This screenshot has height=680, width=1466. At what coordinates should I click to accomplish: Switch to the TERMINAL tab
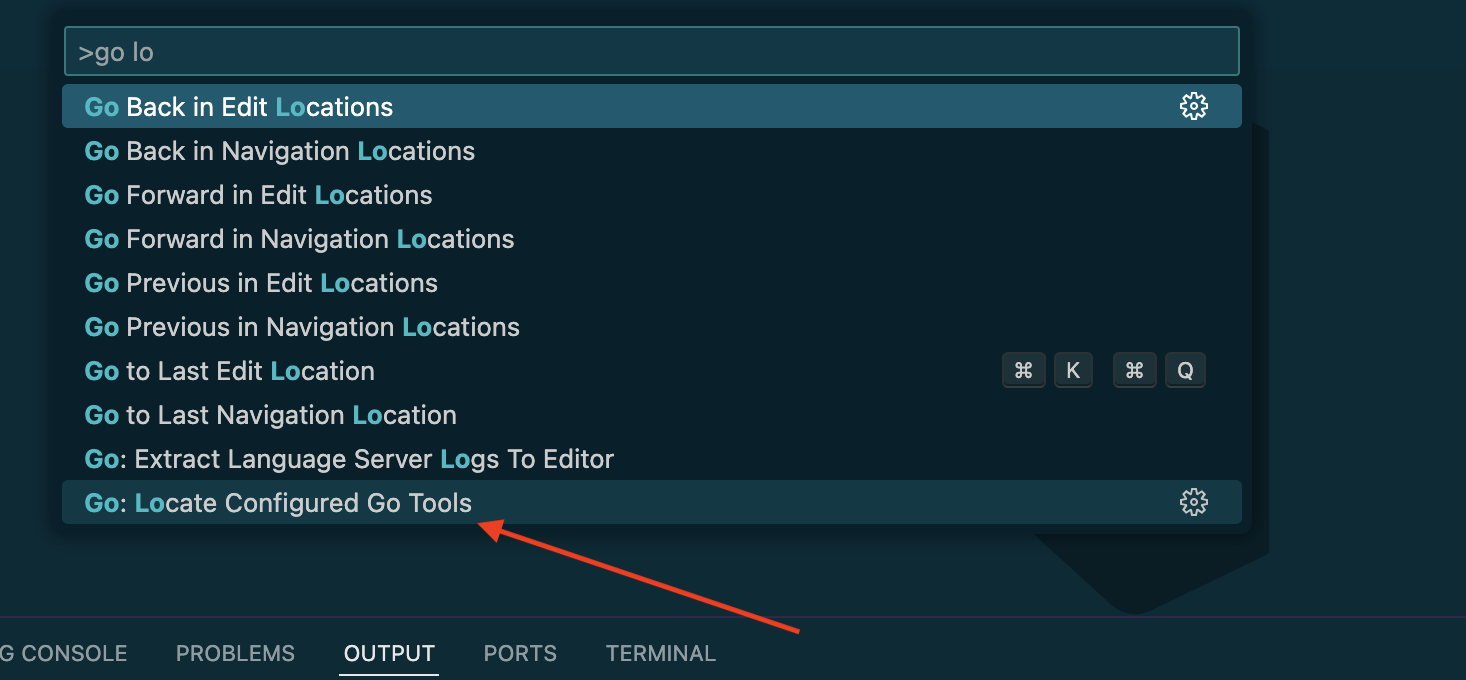[x=660, y=653]
